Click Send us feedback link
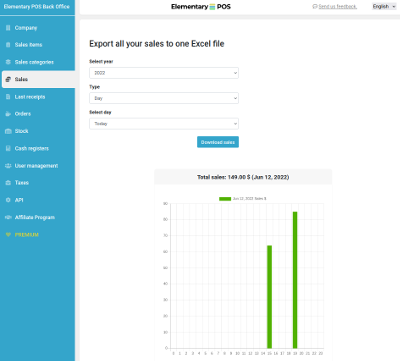400x361 pixels. (x=338, y=6)
